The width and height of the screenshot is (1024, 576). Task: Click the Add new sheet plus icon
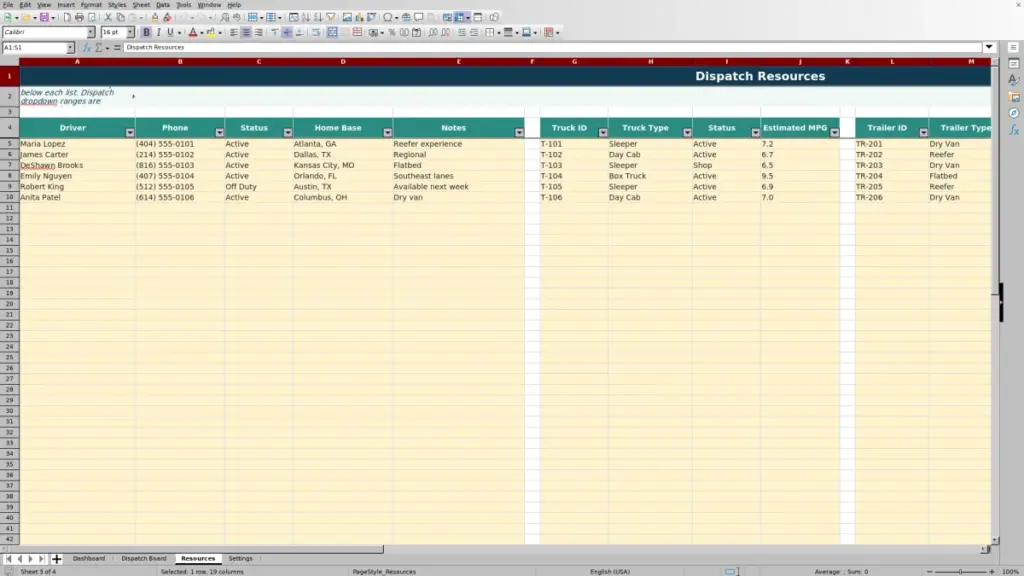56,558
